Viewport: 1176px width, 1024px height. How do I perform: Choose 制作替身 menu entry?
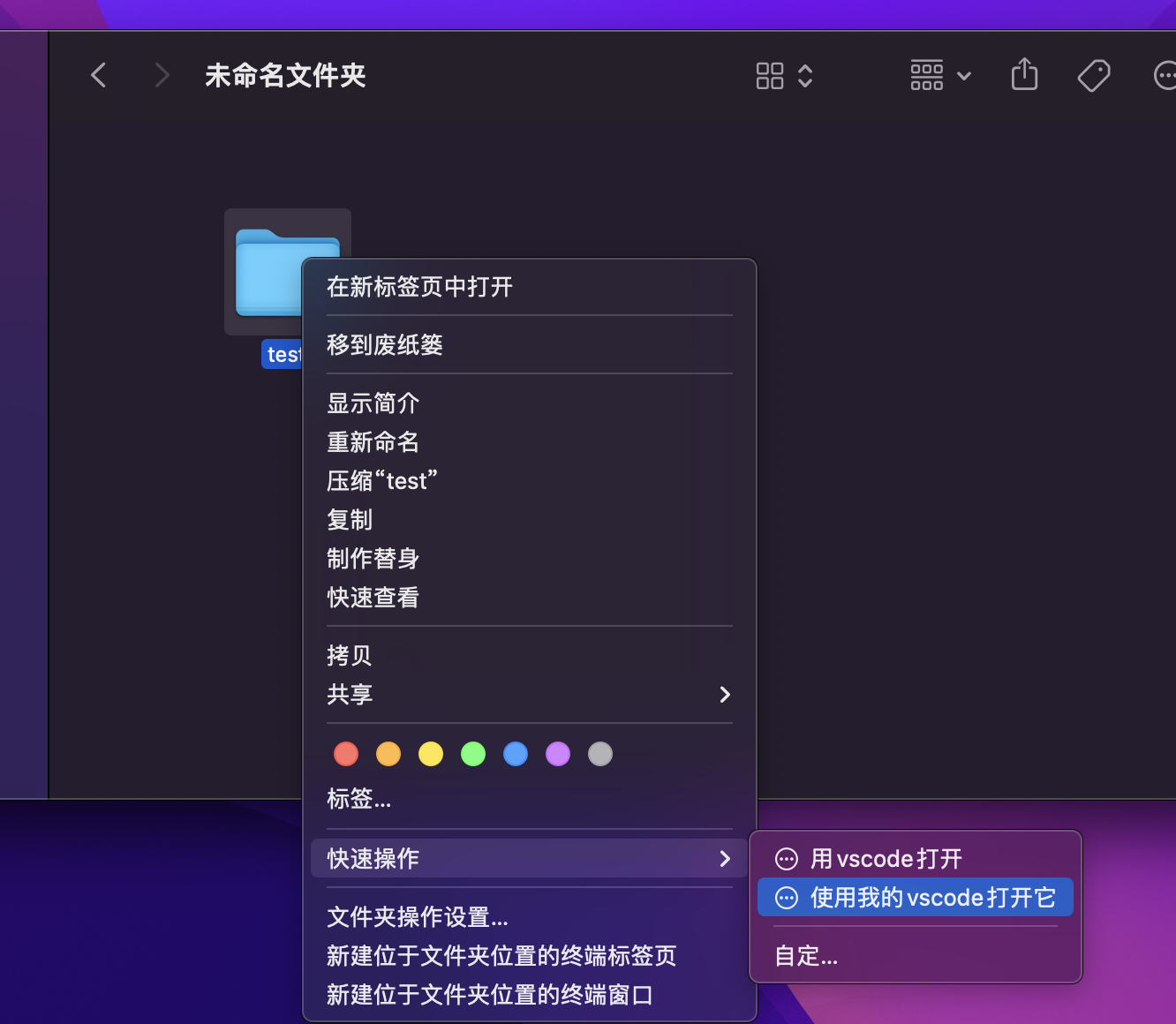(x=530, y=559)
